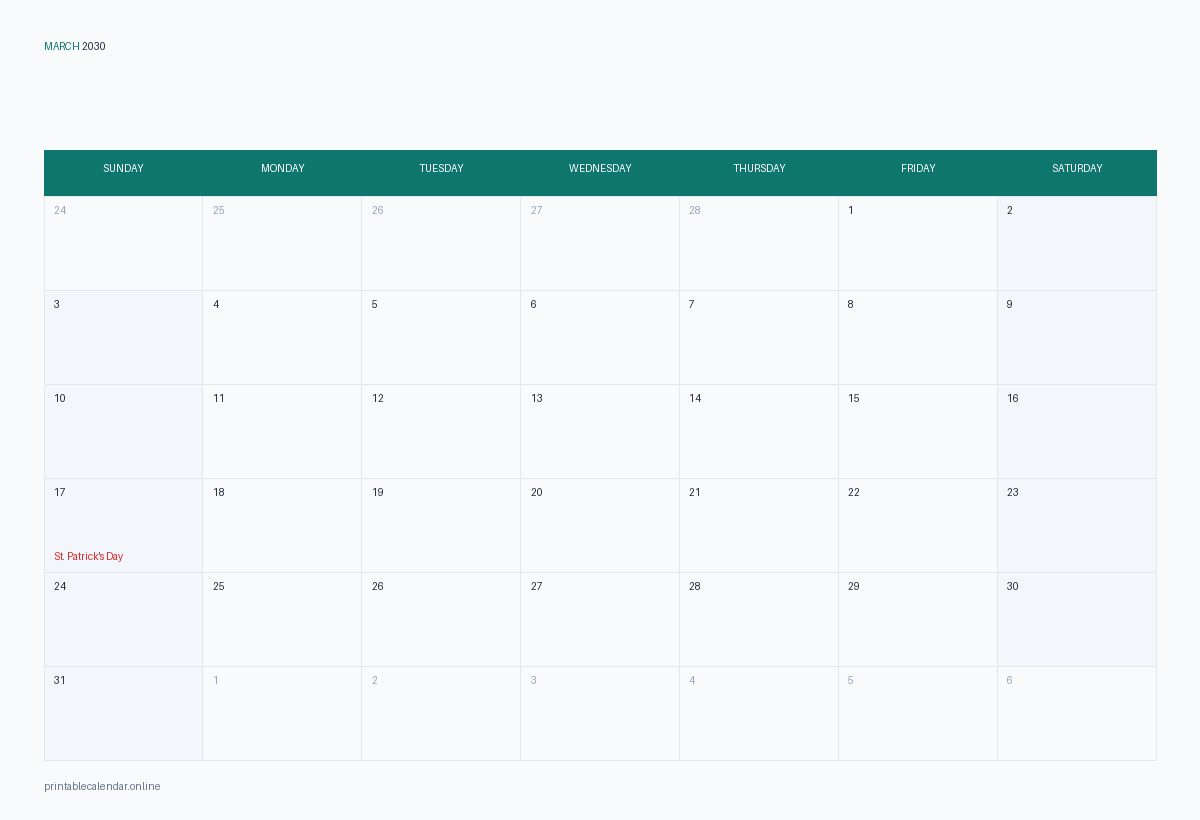Click date 18 on Monday
The height and width of the screenshot is (820, 1200).
282,525
